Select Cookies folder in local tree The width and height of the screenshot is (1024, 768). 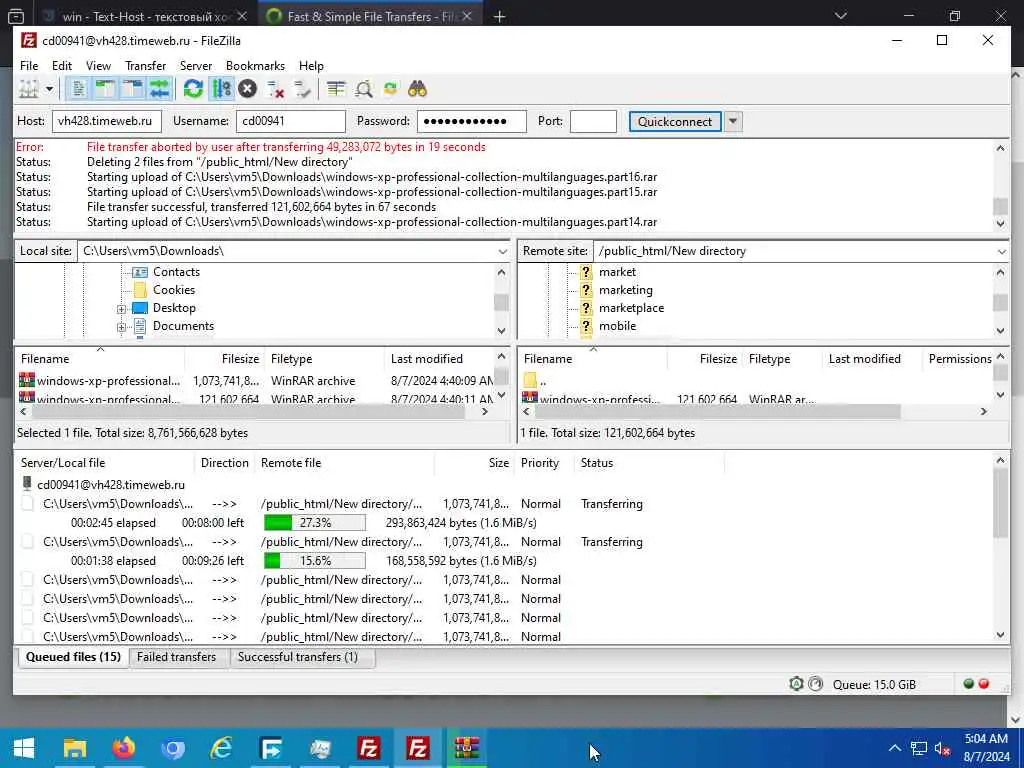(174, 290)
